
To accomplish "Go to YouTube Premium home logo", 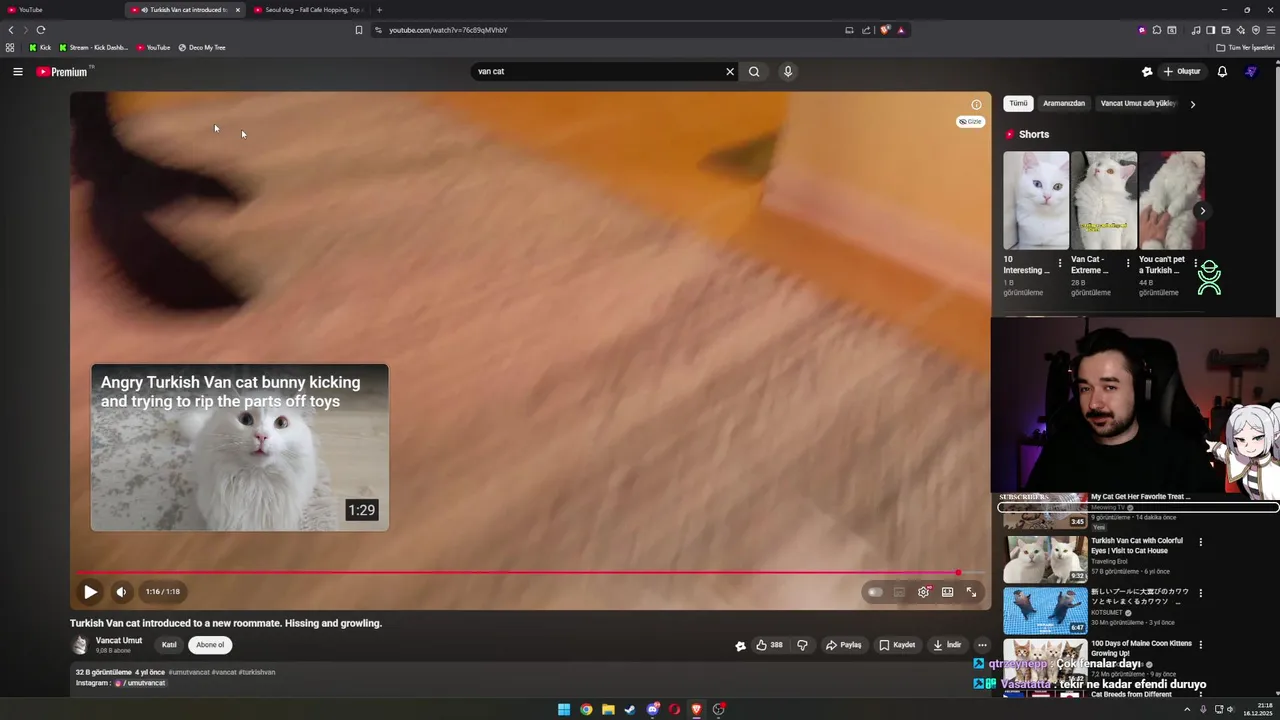I will click(62, 72).
